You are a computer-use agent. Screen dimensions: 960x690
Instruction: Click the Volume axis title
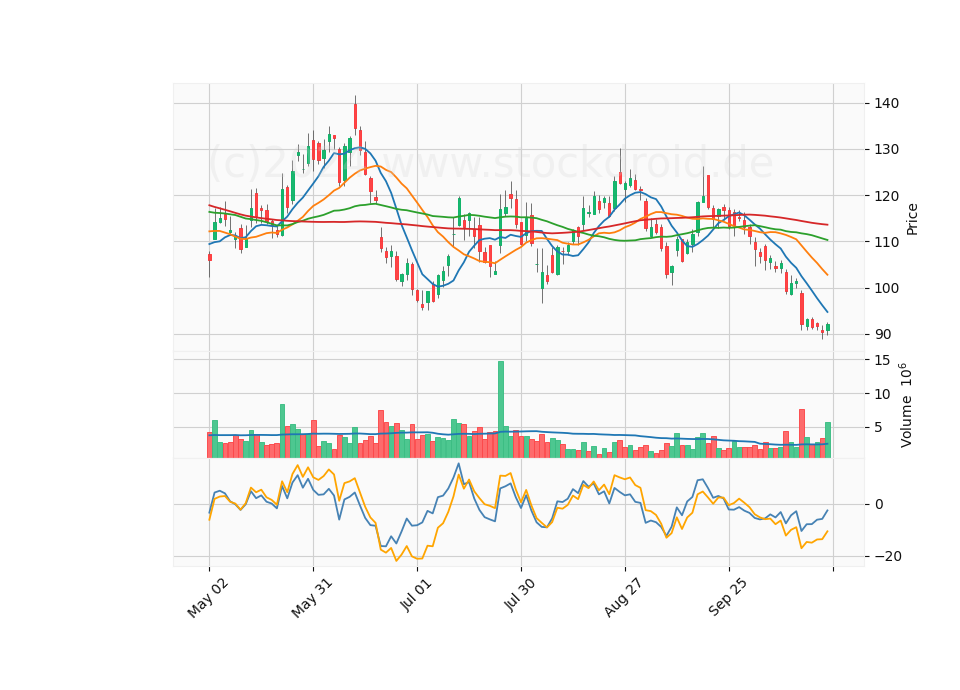point(906,405)
